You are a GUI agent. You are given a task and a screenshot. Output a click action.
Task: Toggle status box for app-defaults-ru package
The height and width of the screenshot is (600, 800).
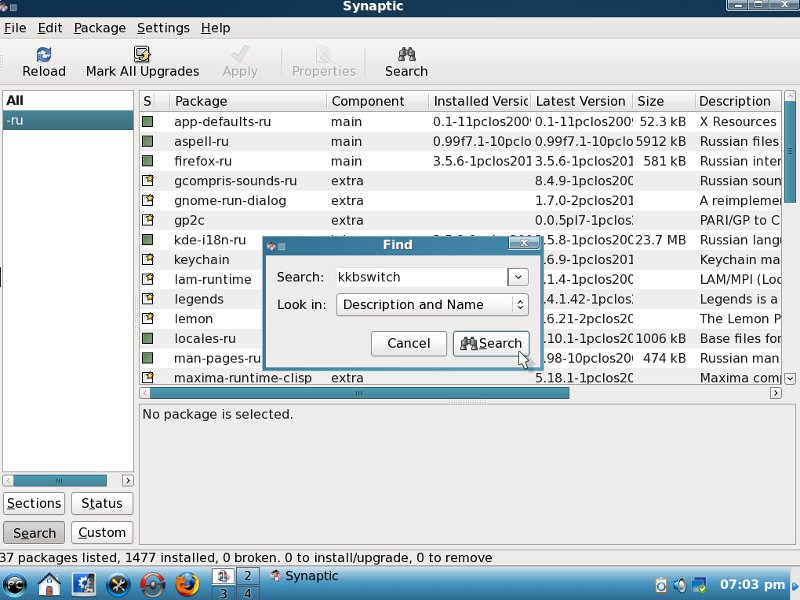148,122
